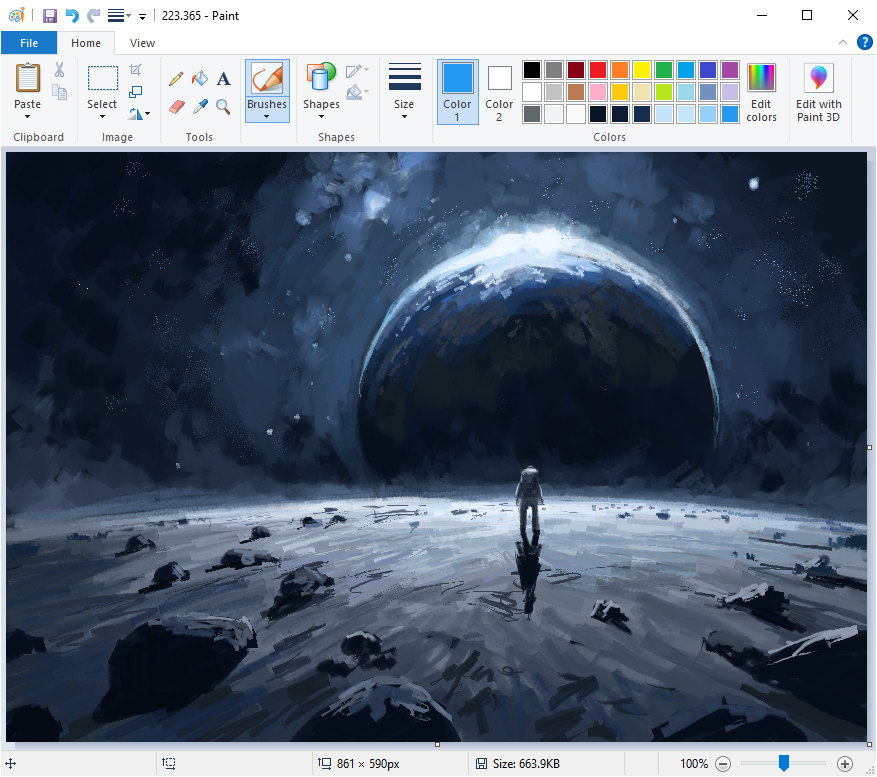Image resolution: width=877 pixels, height=777 pixels.
Task: Pick the green color swatch
Action: 664,70
